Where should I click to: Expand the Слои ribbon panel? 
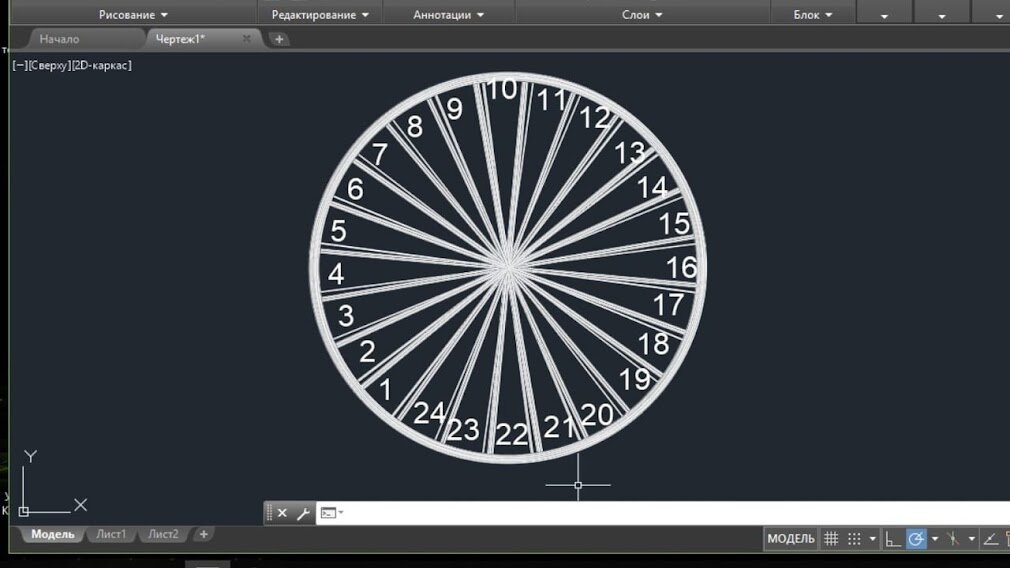tap(642, 15)
